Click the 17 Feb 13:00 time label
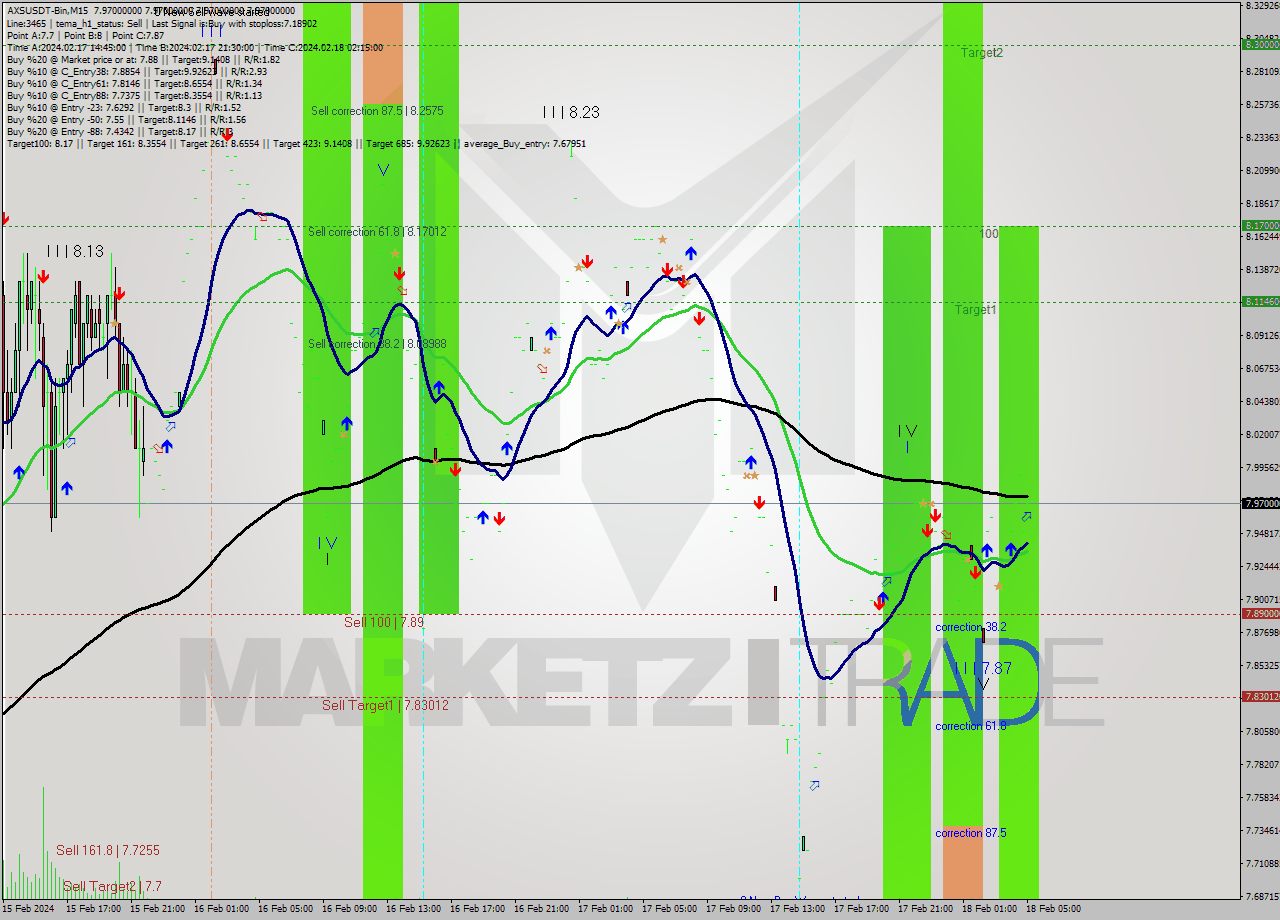Screen dimensions: 1280x920 797,909
